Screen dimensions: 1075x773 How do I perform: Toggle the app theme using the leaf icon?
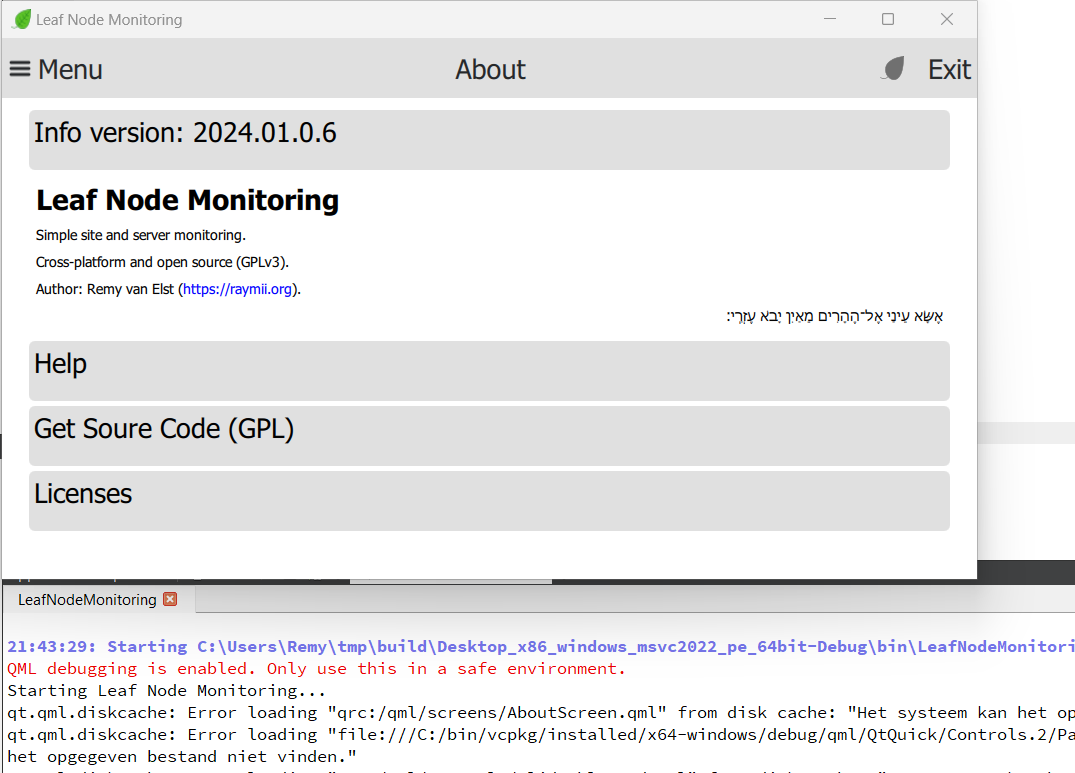coord(892,68)
